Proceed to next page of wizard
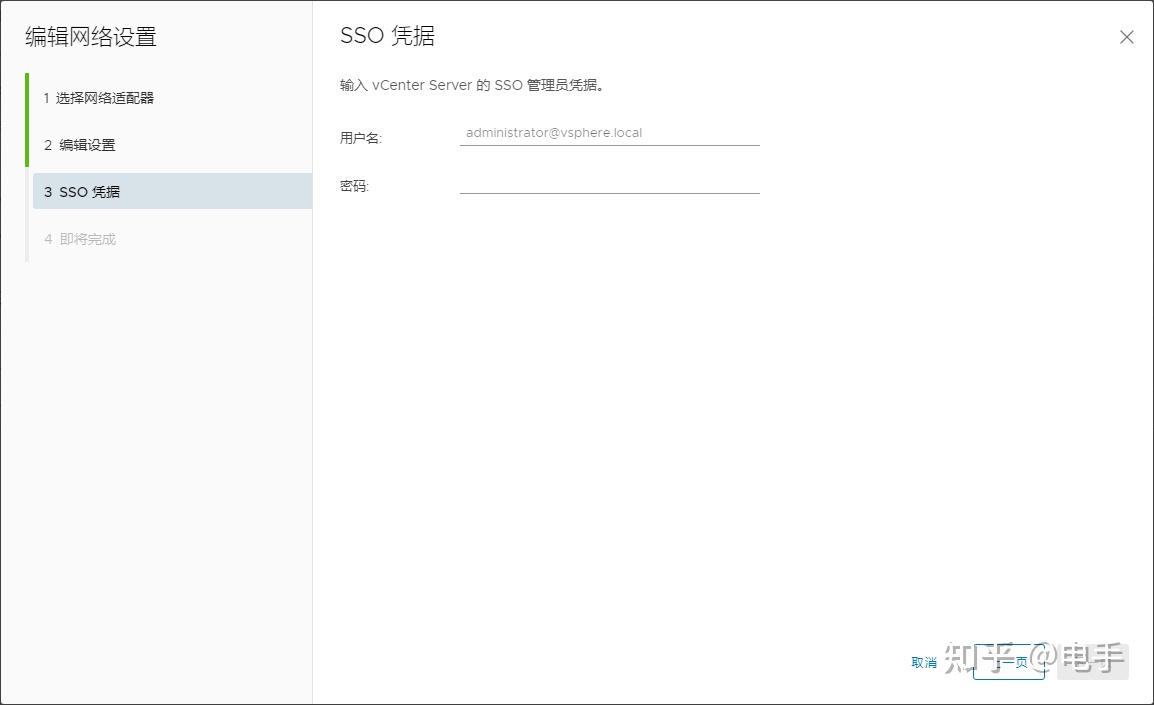The height and width of the screenshot is (705, 1154). pyautogui.click(x=1009, y=661)
